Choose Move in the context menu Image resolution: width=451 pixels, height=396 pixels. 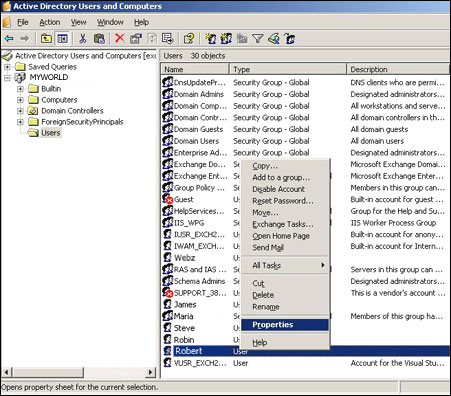tap(285, 212)
